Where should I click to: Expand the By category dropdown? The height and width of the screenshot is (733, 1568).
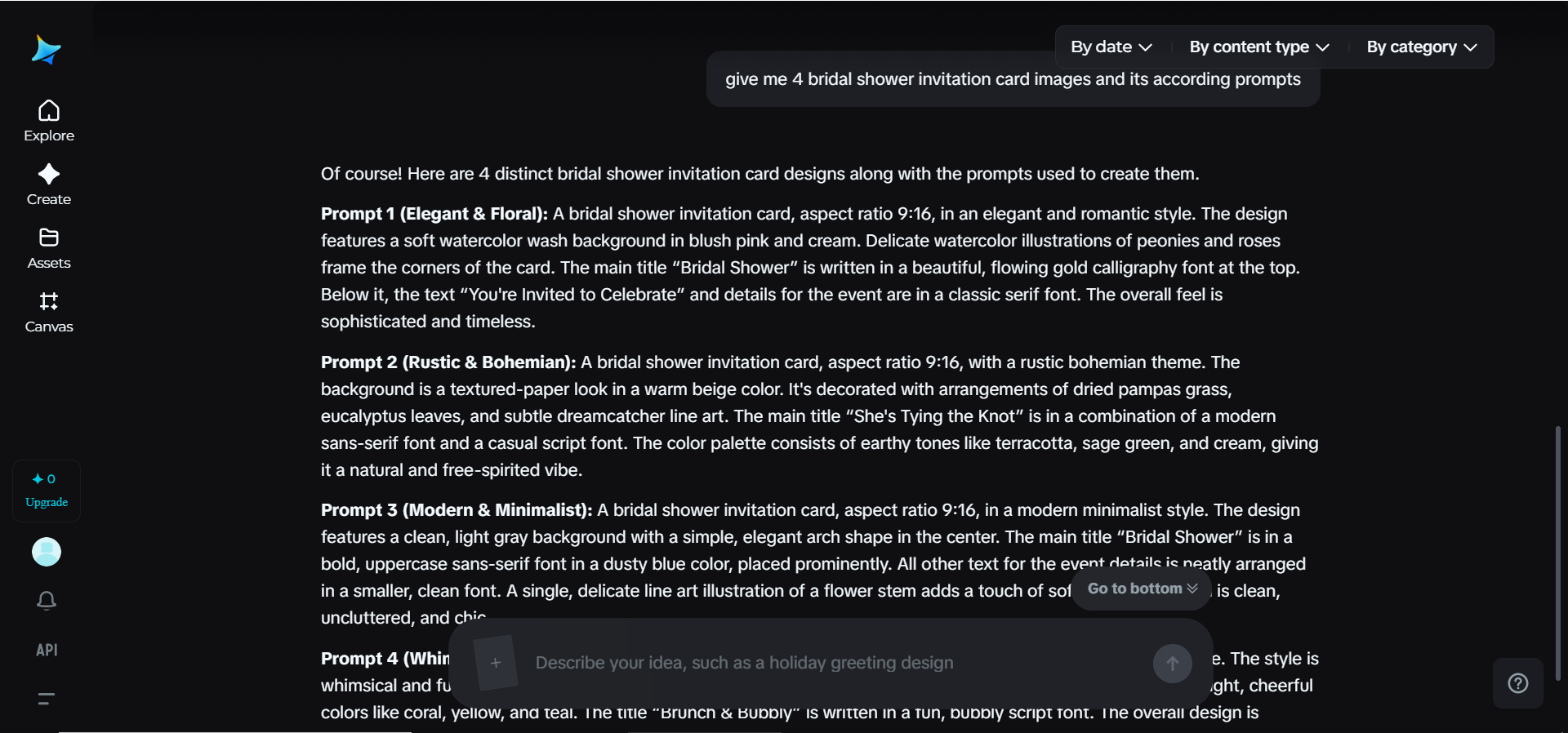pyautogui.click(x=1422, y=47)
